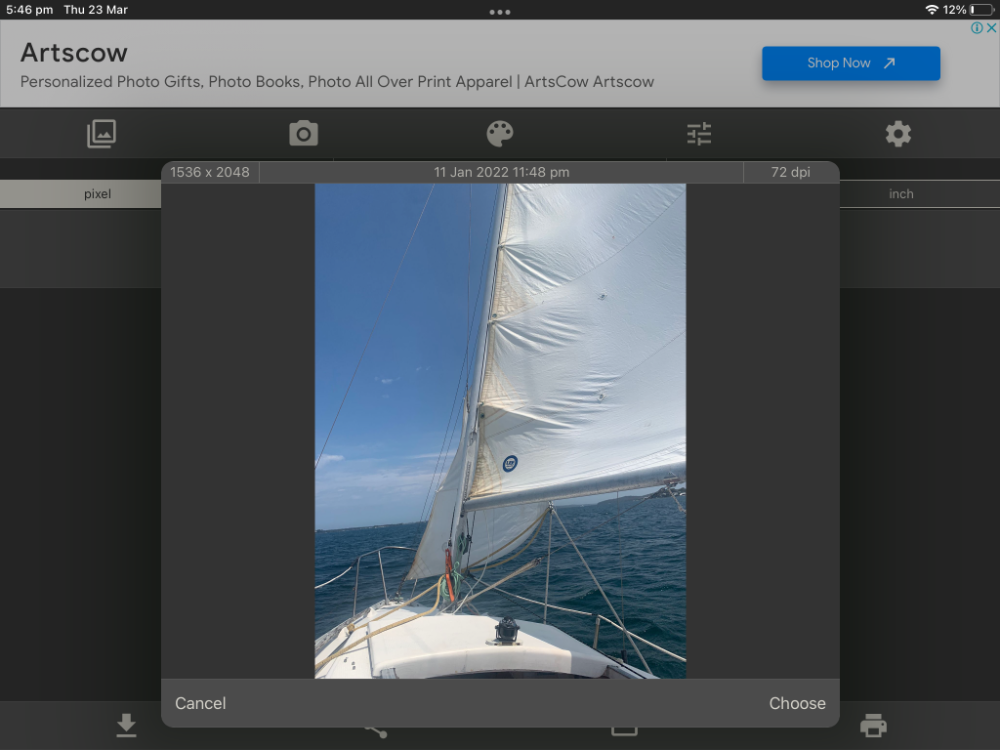Image resolution: width=1000 pixels, height=750 pixels.
Task: Tap the 1536 x 2048 dimensions label
Action: tap(210, 172)
